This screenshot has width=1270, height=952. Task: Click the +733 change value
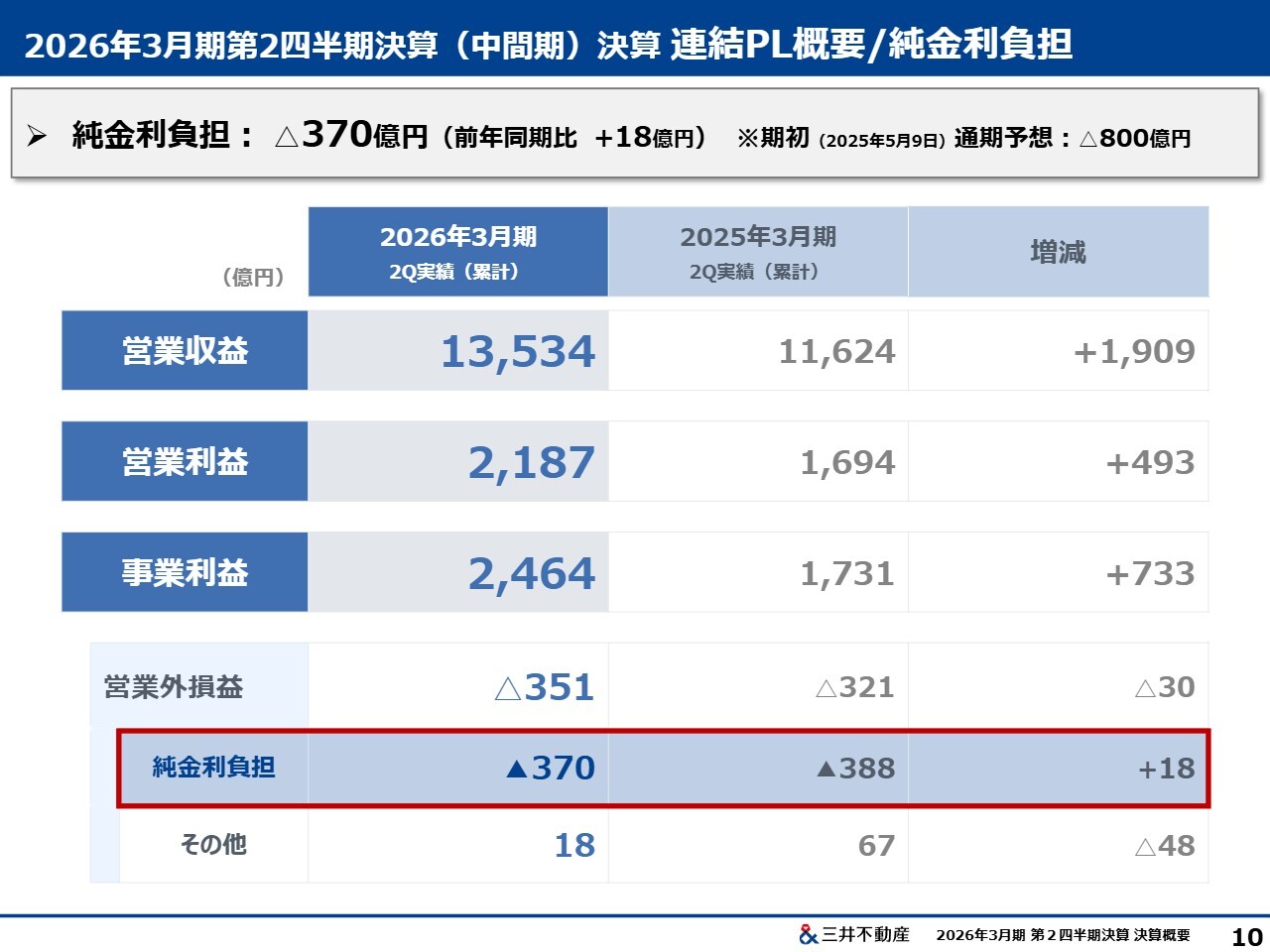(1150, 574)
